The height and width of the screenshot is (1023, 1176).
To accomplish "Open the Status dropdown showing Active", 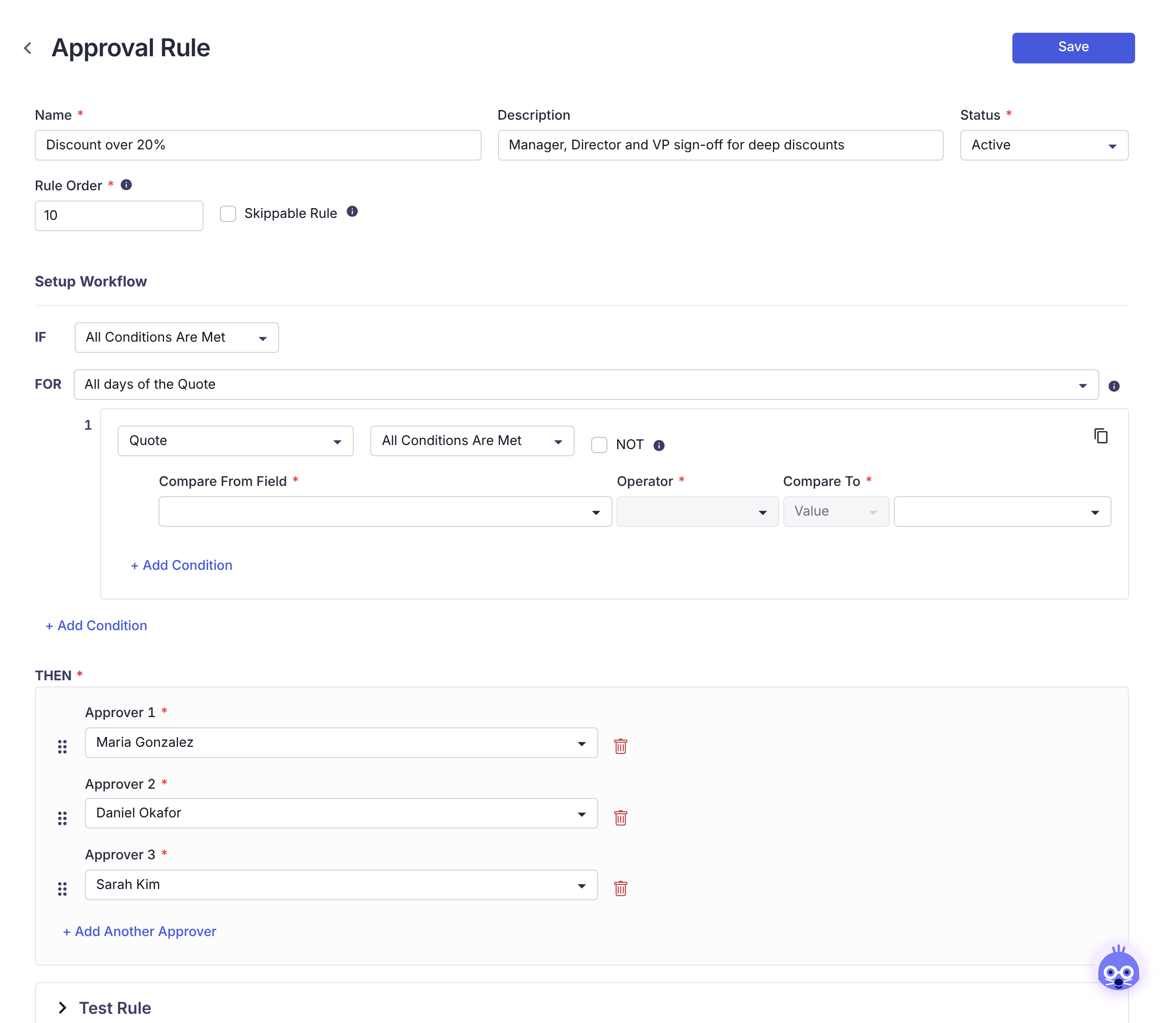I will click(x=1044, y=145).
